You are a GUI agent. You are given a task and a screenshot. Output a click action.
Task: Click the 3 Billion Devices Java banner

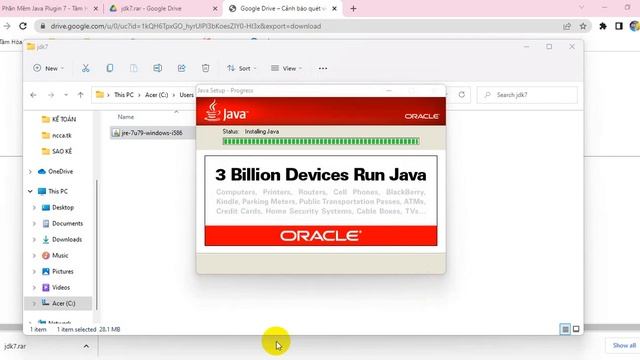pyautogui.click(x=321, y=200)
